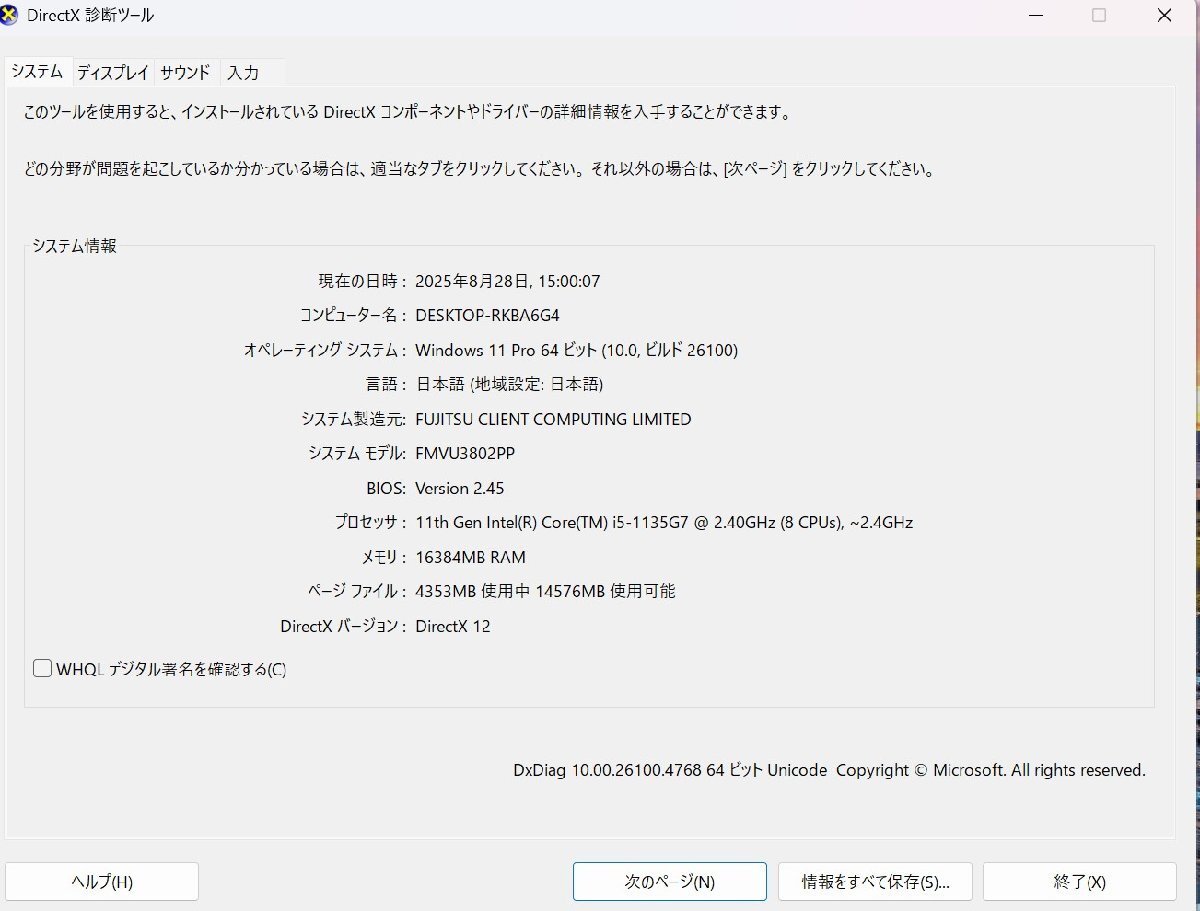Open the サウンド tab
1200x911 pixels.
pyautogui.click(x=186, y=72)
